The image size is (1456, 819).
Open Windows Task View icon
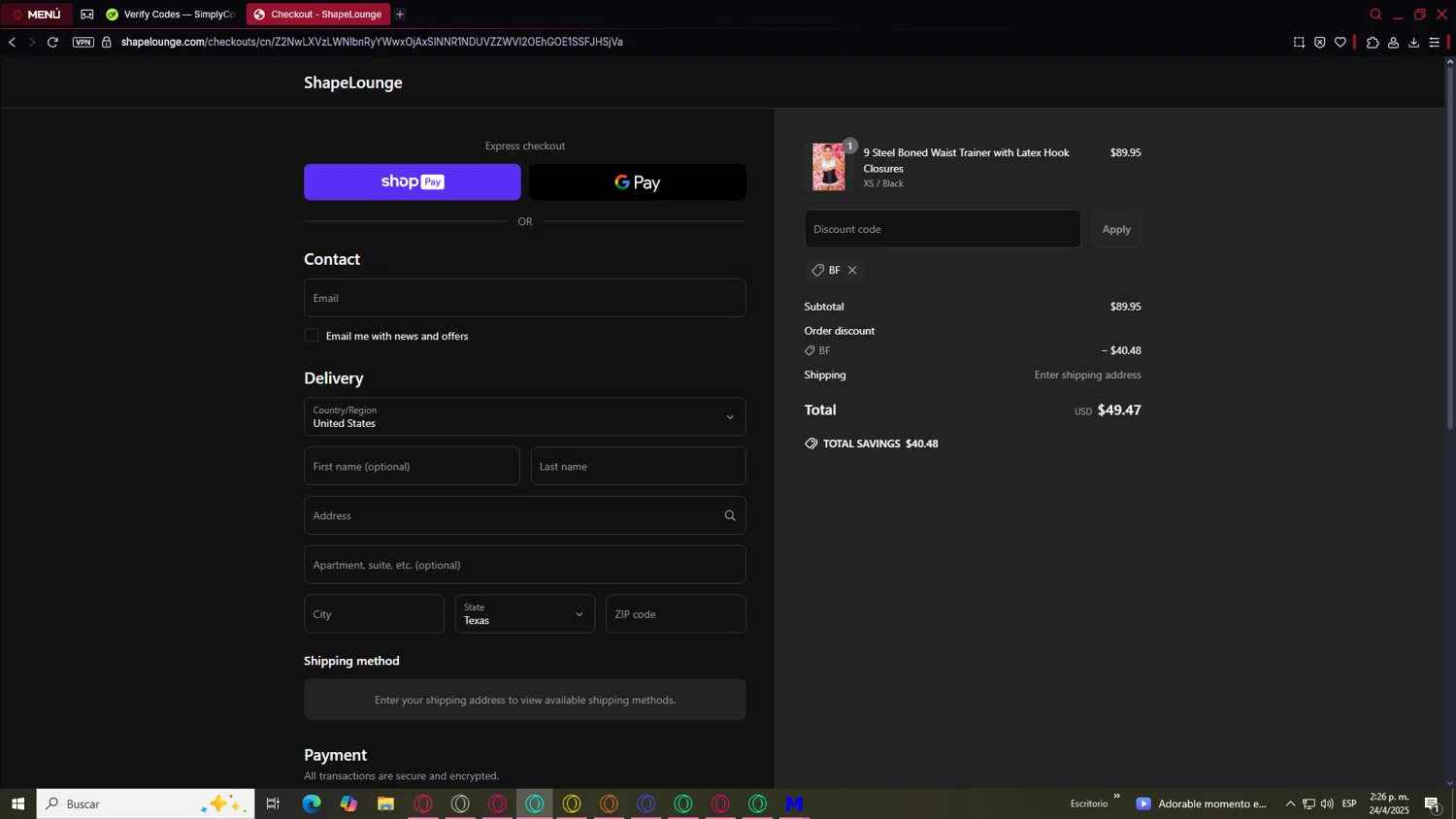(x=274, y=803)
